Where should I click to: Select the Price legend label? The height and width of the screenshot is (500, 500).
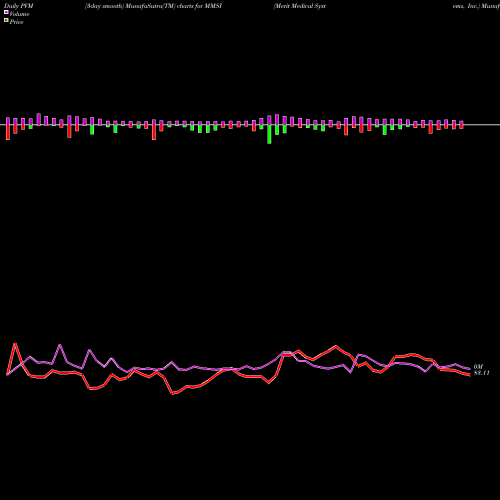pos(16,22)
